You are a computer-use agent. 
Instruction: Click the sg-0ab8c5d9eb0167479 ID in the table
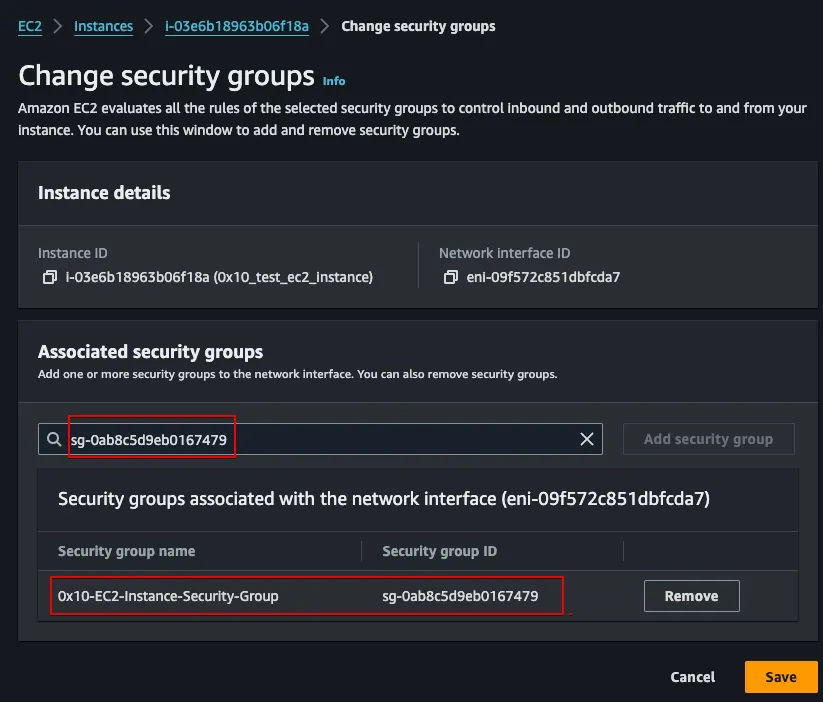coord(460,596)
